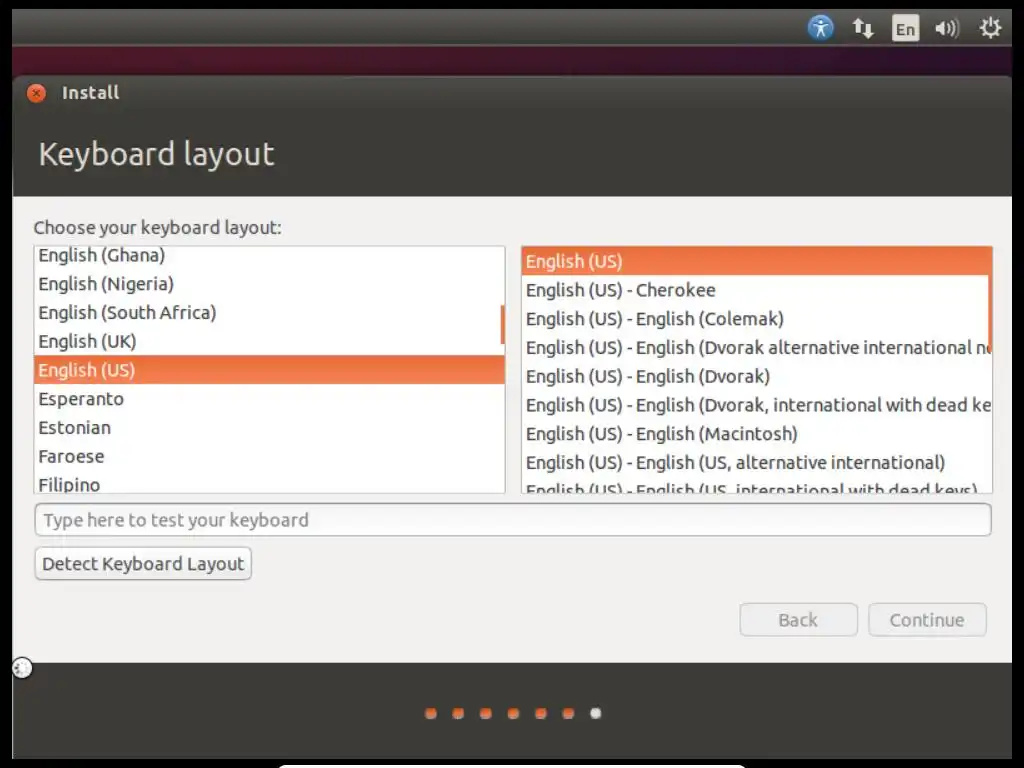Click Detect Keyboard Layout button
Screen dimensions: 1024x768
(x=143, y=564)
